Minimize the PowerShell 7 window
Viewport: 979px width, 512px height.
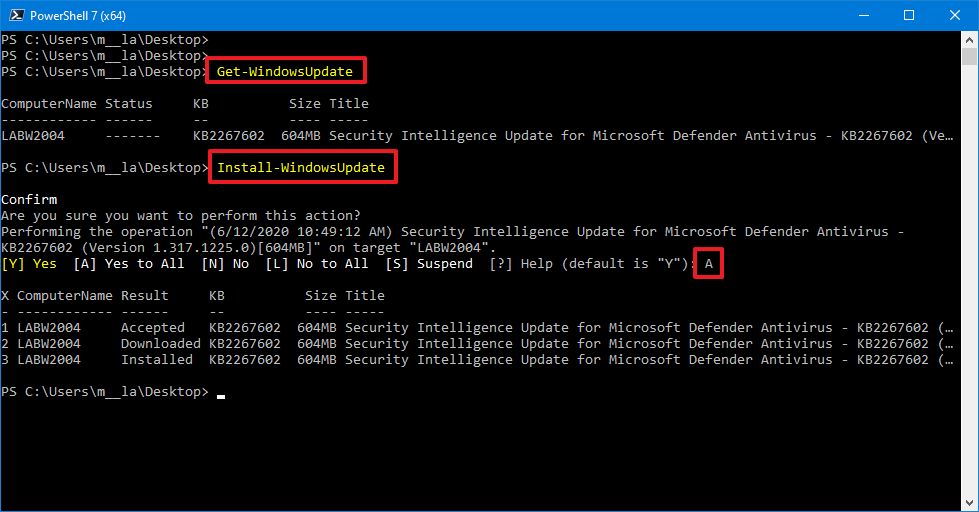point(863,15)
